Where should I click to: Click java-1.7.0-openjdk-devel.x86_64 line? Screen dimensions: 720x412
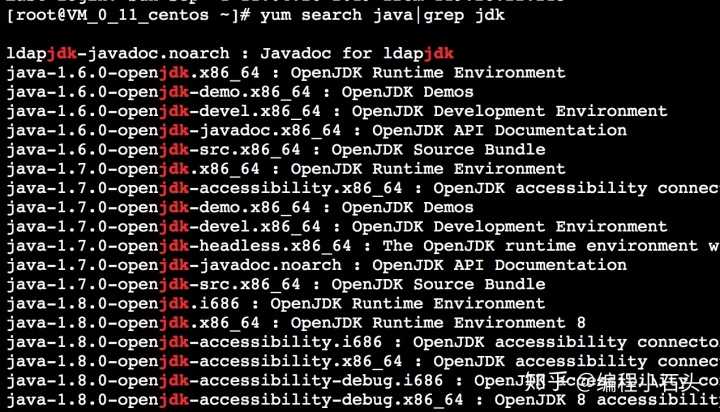tap(337, 227)
